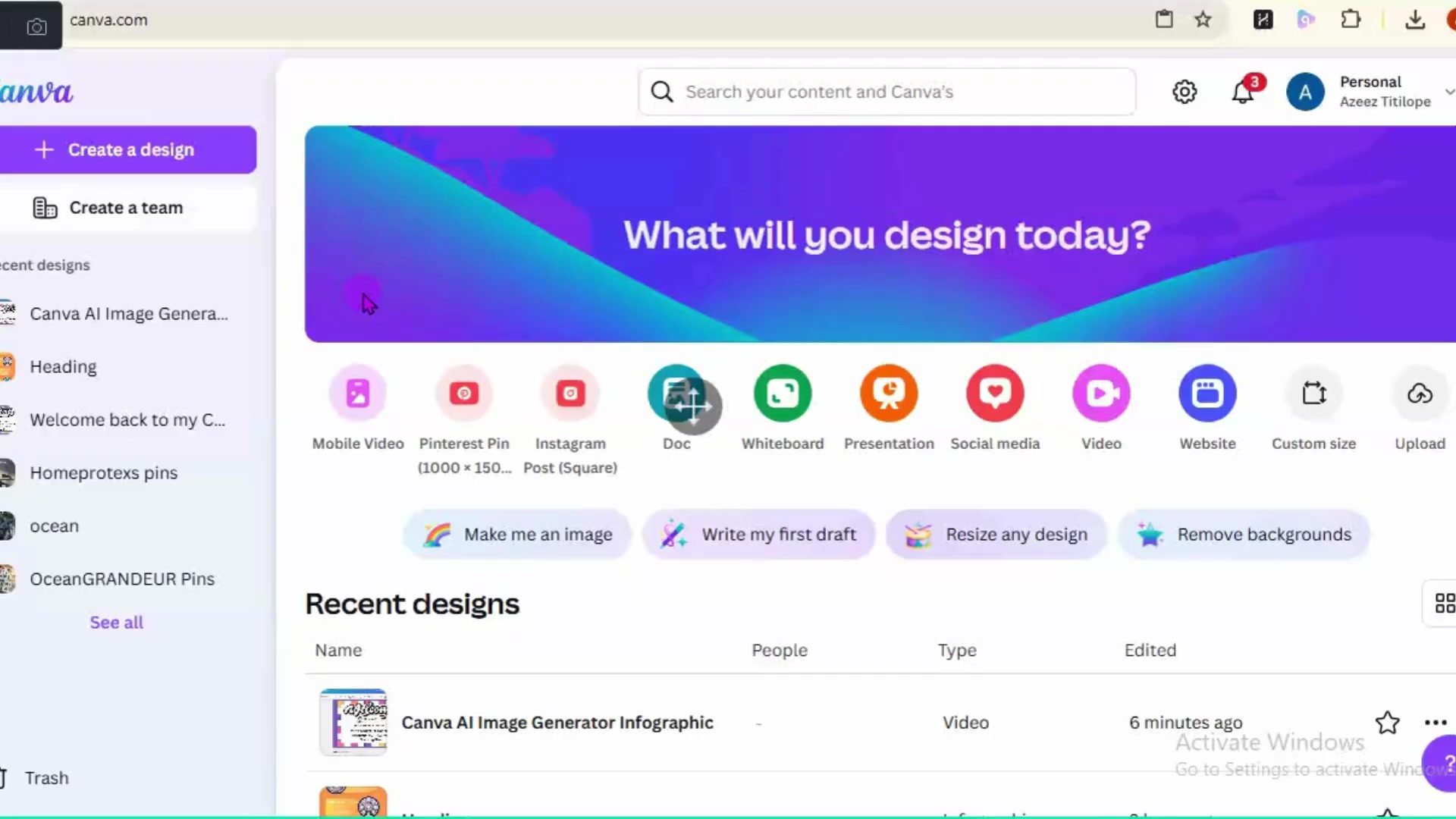Open Canva AI Image Generator Infographic thumbnail
This screenshot has width=1456, height=819.
pos(353,722)
